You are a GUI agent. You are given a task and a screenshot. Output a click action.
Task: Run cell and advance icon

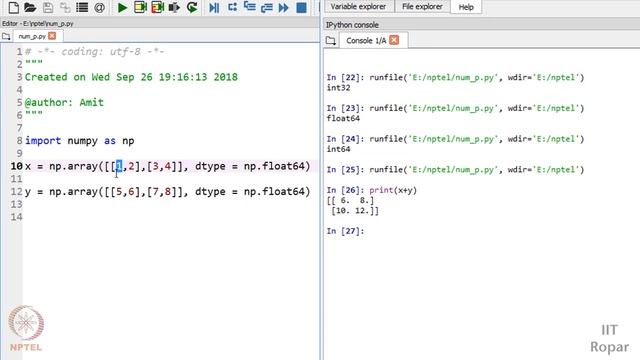(158, 7)
